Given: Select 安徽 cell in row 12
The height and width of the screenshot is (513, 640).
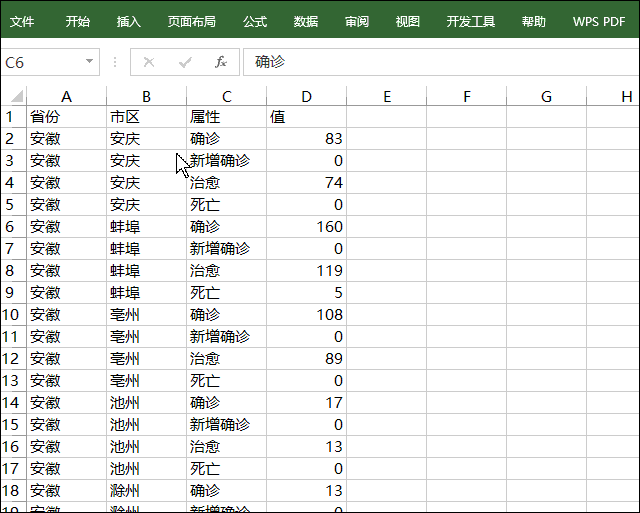Looking at the screenshot, I should point(67,359).
